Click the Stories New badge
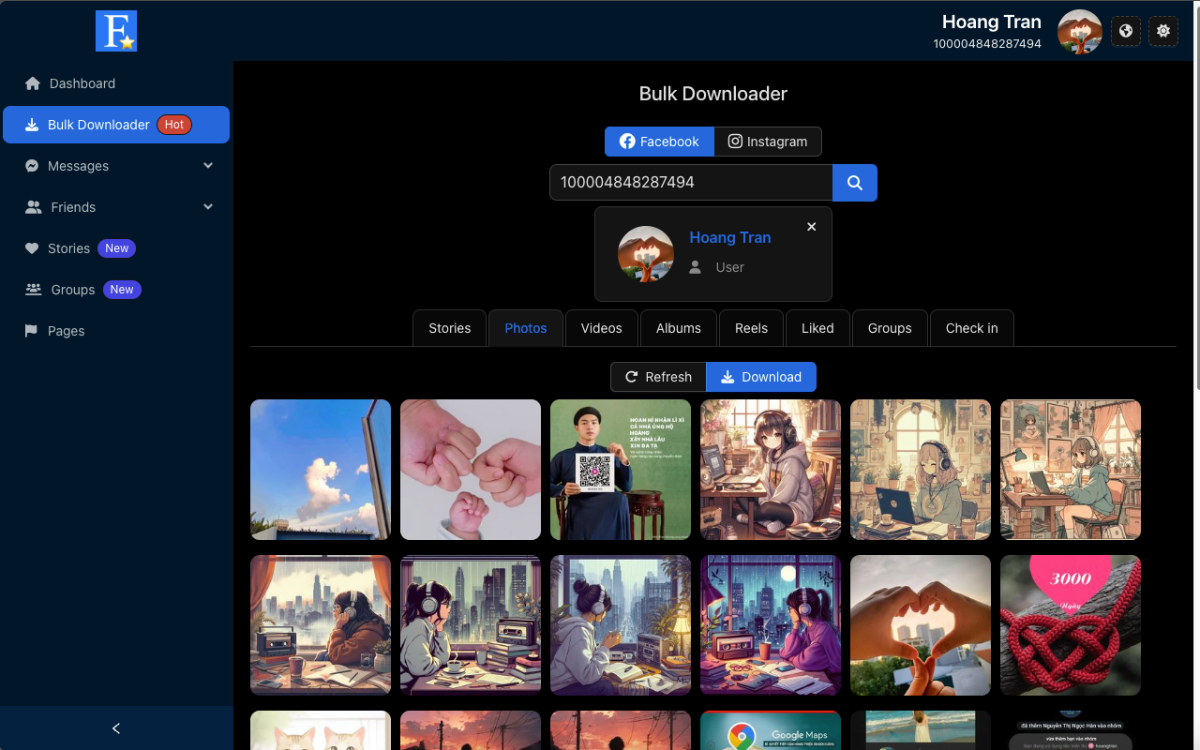The width and height of the screenshot is (1200, 750). (x=117, y=248)
